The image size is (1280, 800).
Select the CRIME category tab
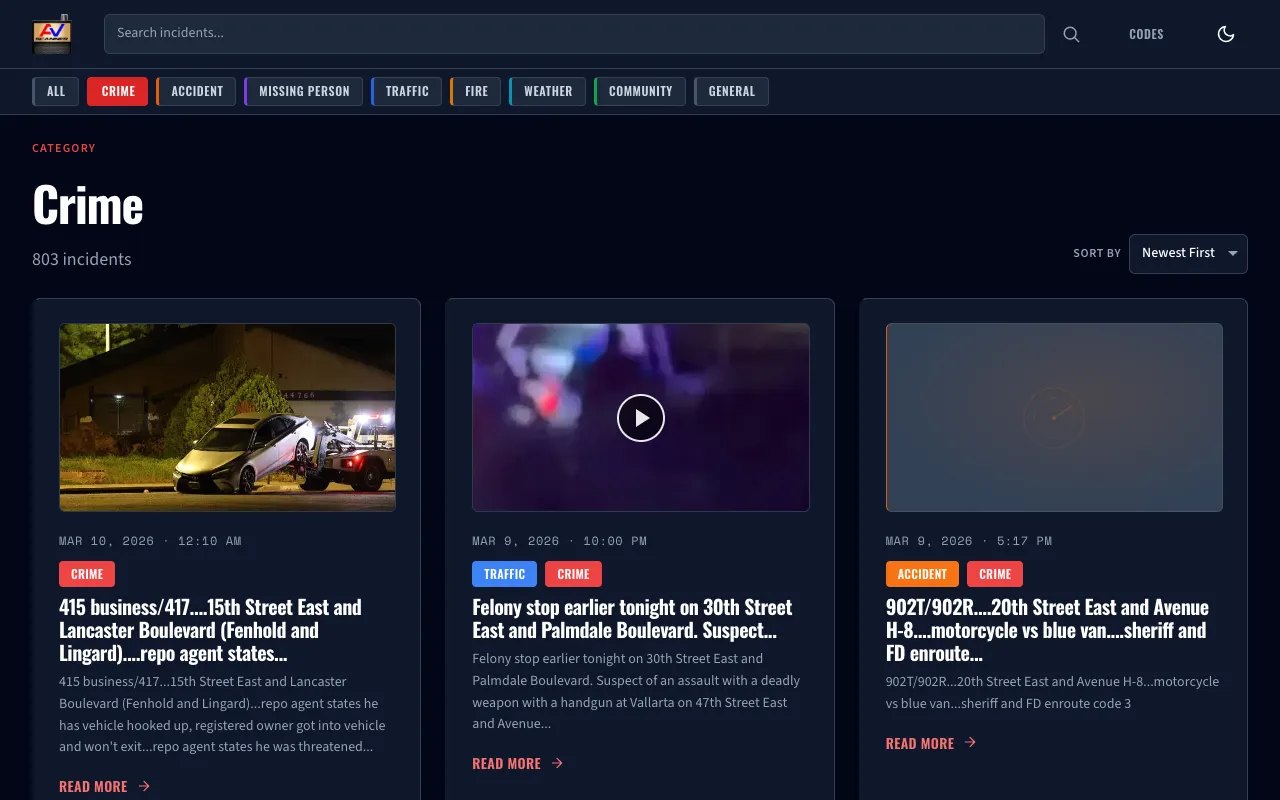point(117,91)
